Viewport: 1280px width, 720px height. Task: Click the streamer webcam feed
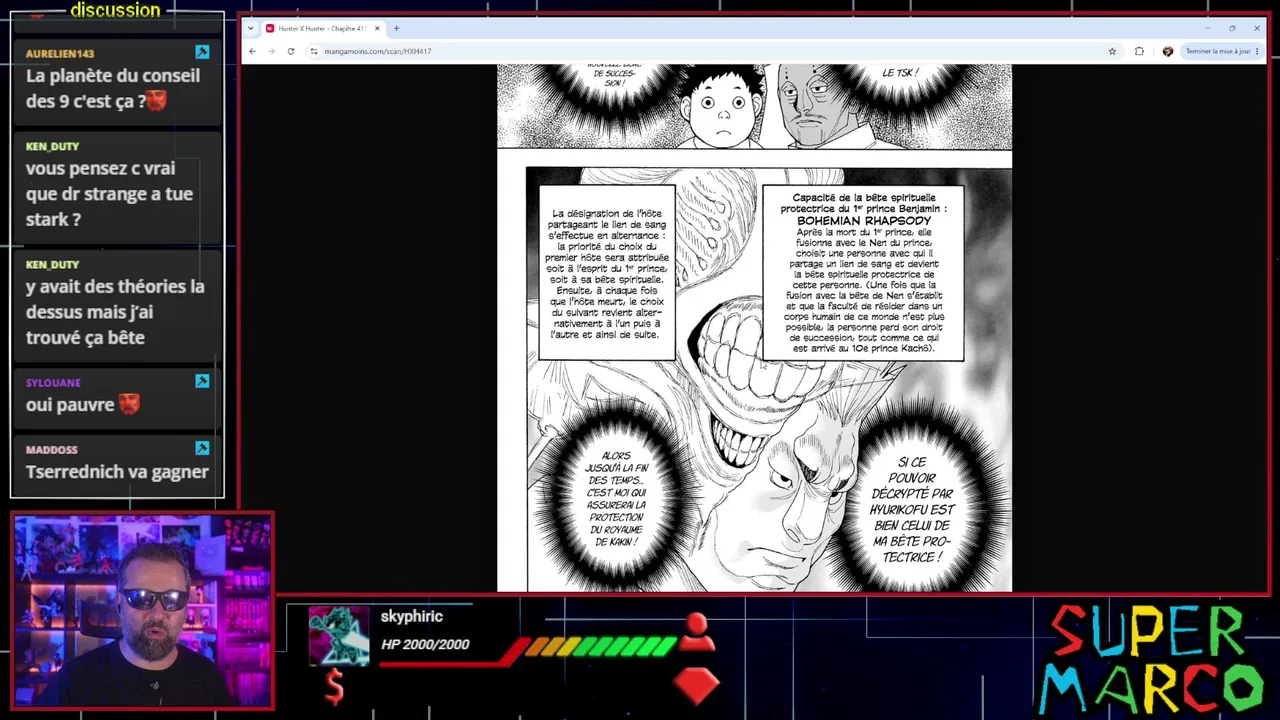[x=142, y=612]
